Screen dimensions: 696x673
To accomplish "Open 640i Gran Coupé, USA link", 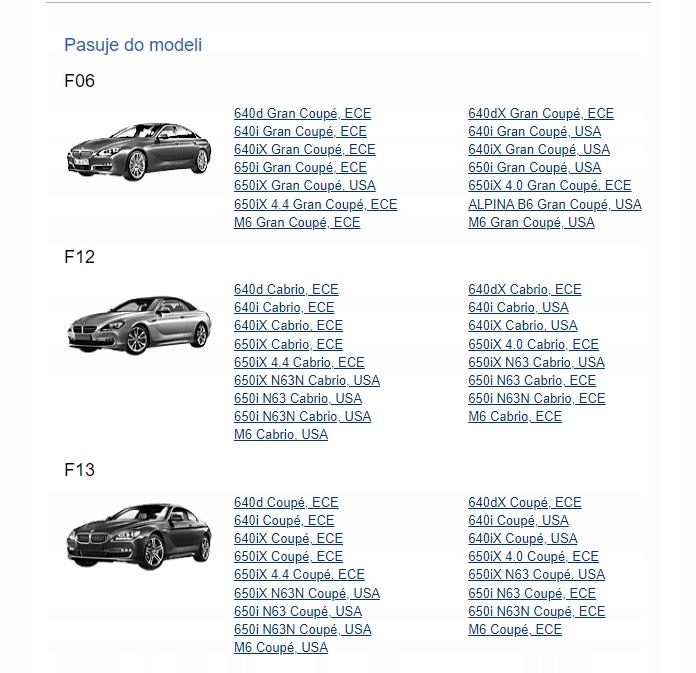I will tap(534, 131).
